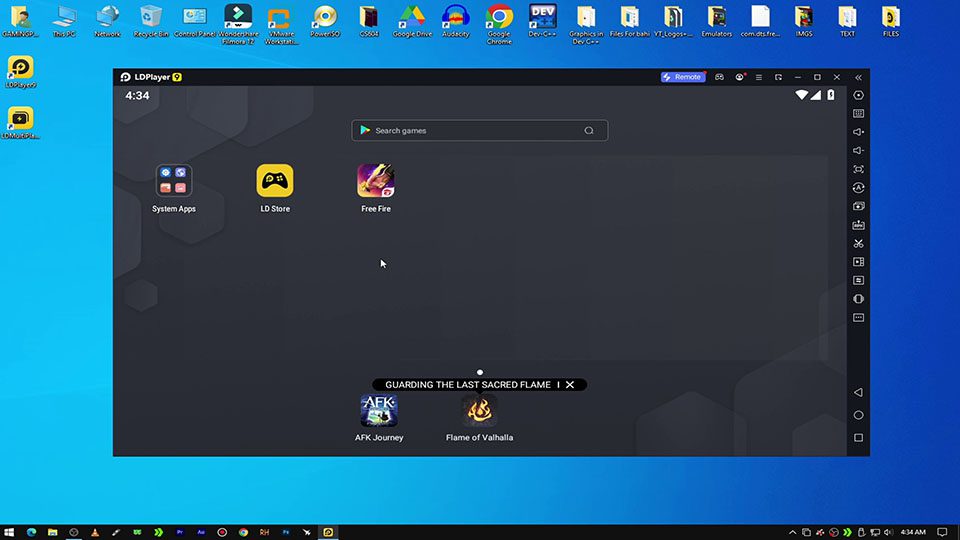Open the Windows notification center

(942, 532)
